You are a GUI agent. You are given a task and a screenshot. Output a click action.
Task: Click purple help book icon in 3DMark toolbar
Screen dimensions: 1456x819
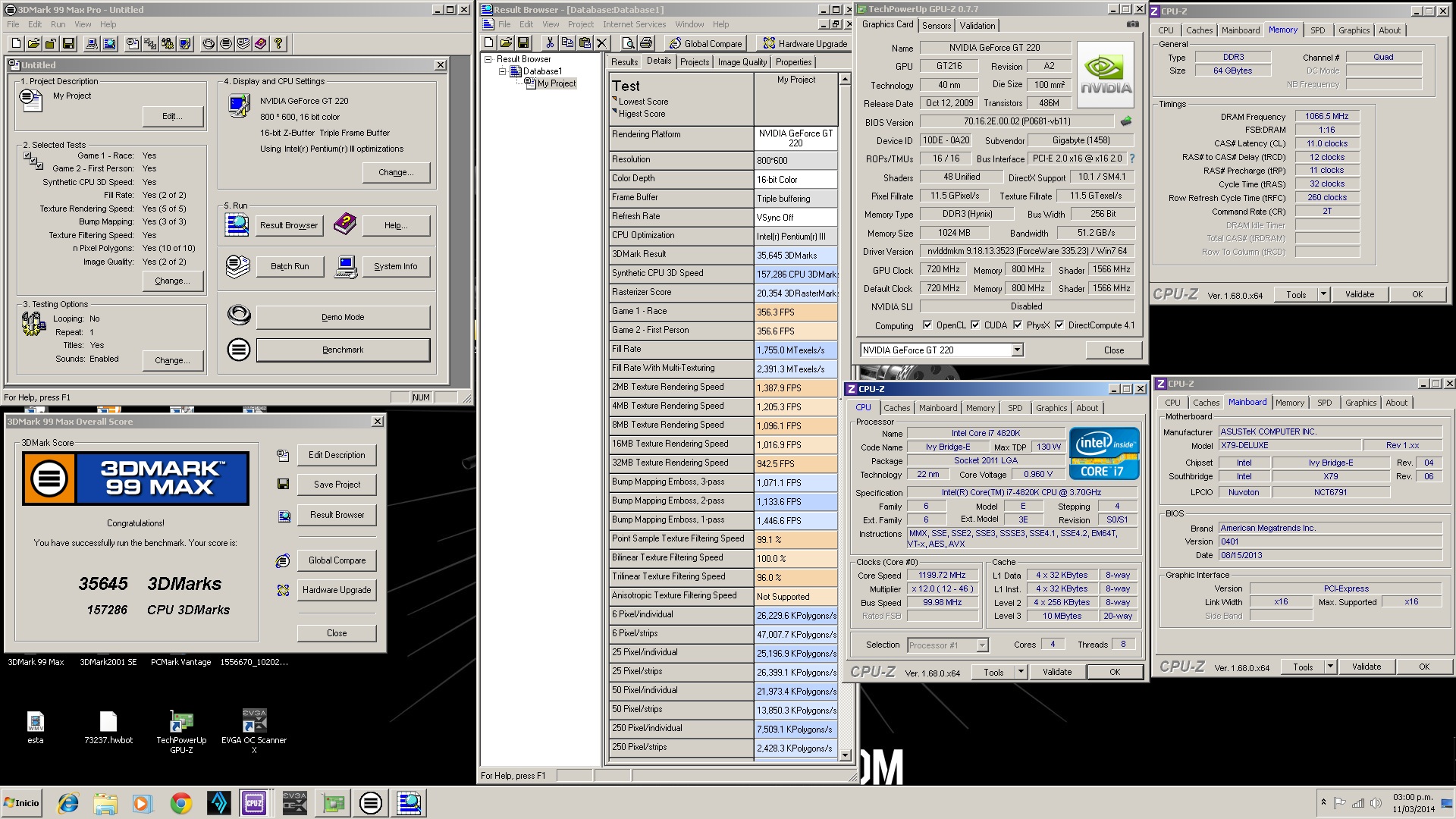click(x=261, y=43)
